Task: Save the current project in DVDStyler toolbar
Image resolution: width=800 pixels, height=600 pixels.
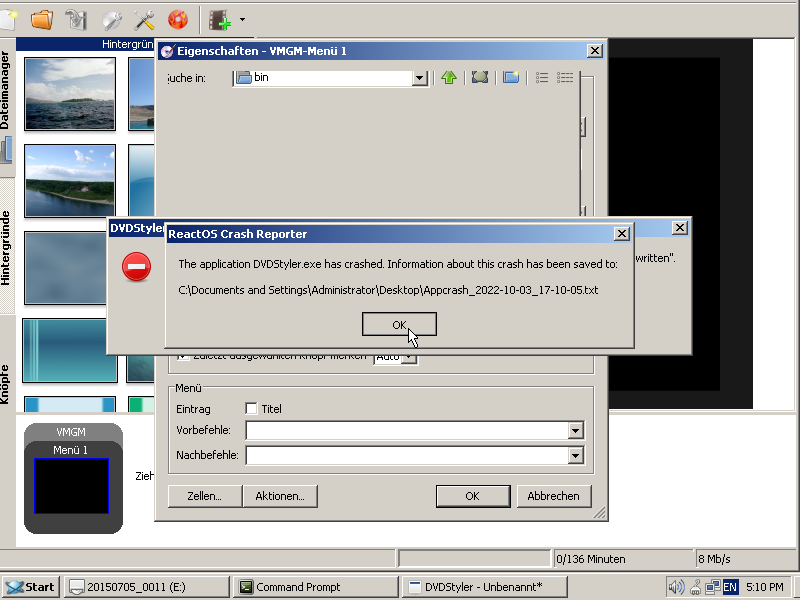Action: [77, 20]
